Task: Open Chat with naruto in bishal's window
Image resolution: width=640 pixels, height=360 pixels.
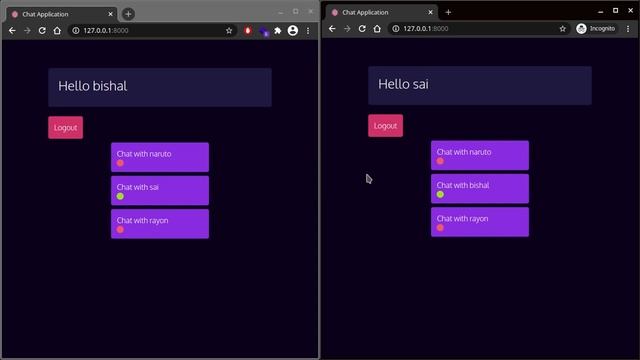Action: [160, 157]
